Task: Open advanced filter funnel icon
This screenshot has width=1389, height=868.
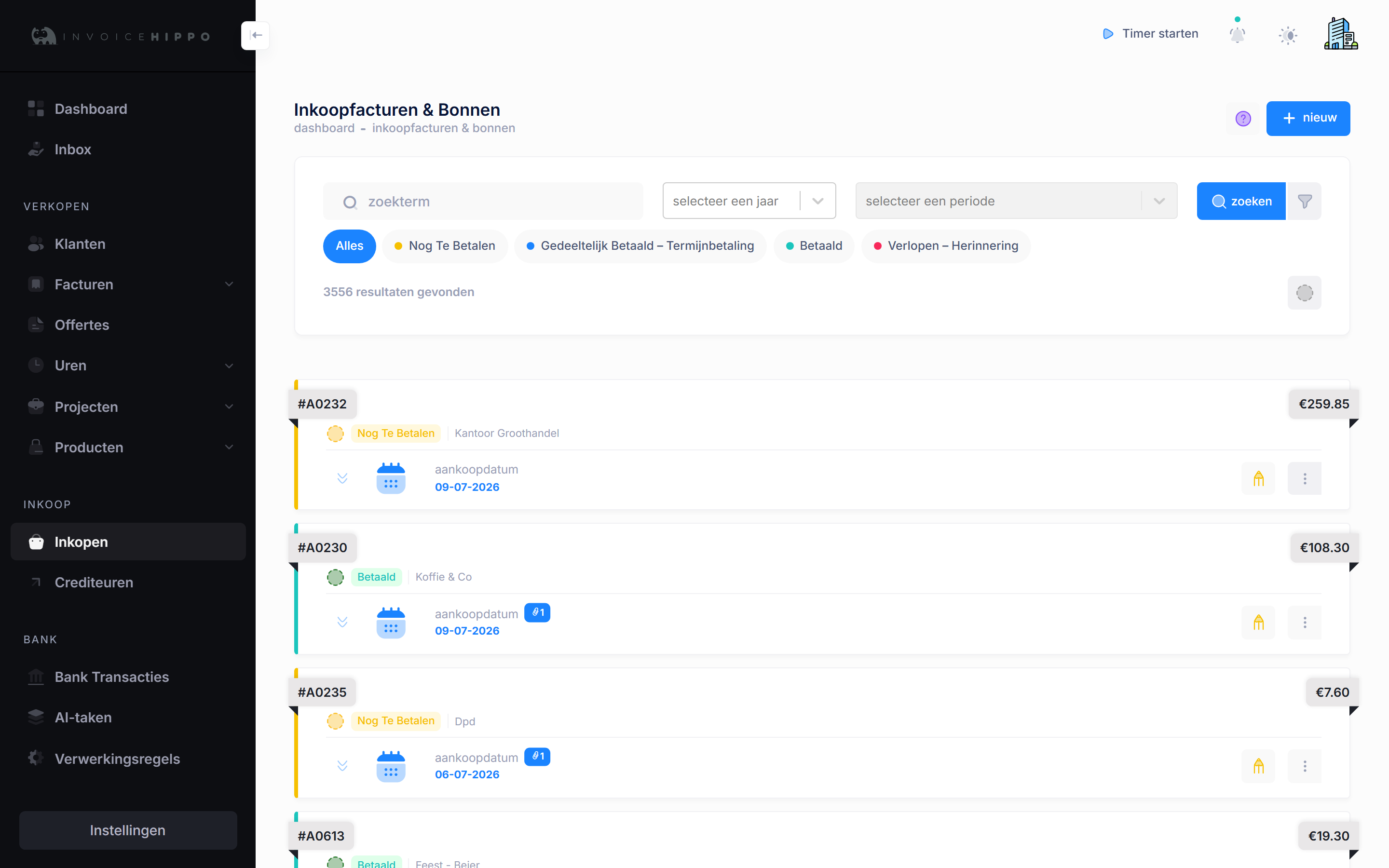Action: [x=1305, y=202]
